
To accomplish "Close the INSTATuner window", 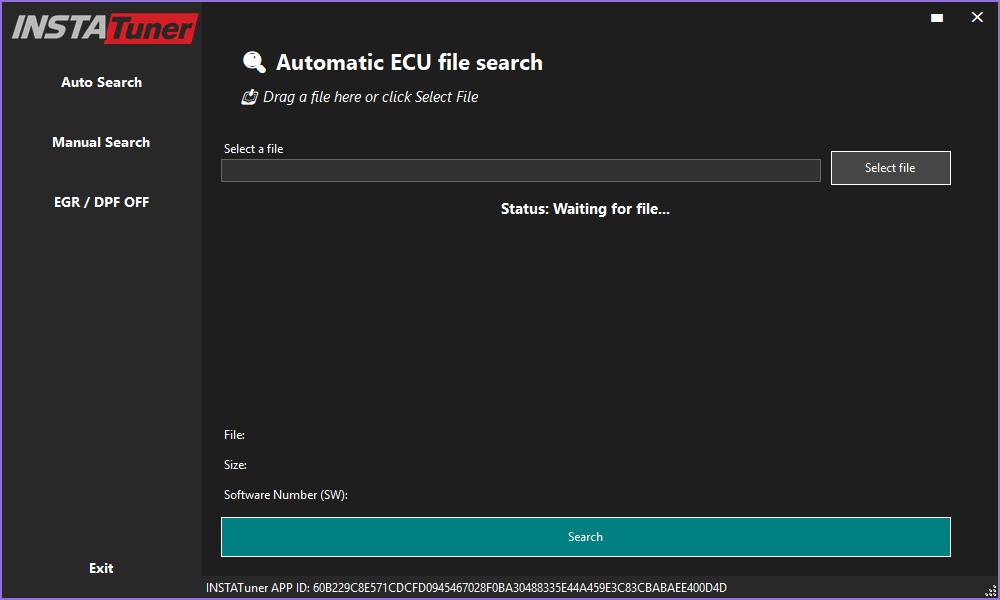I will coord(976,17).
